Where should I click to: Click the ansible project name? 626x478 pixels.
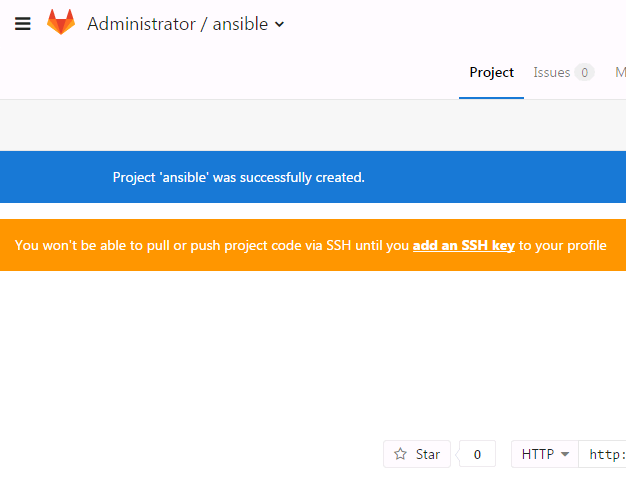pos(240,24)
